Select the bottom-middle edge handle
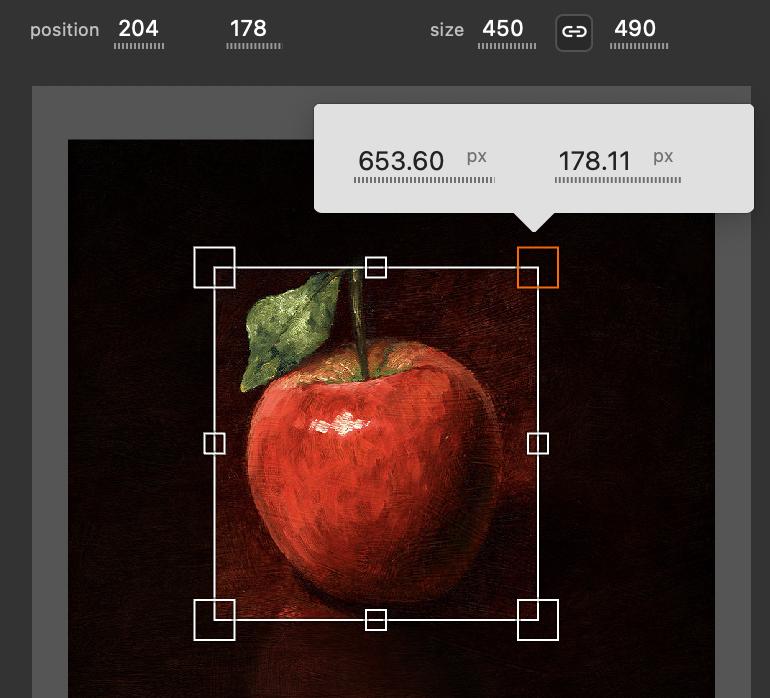This screenshot has height=698, width=770. click(376, 620)
